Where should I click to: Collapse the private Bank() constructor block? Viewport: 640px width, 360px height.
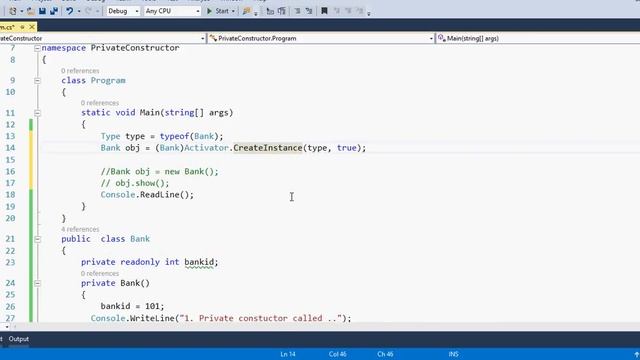click(x=37, y=283)
